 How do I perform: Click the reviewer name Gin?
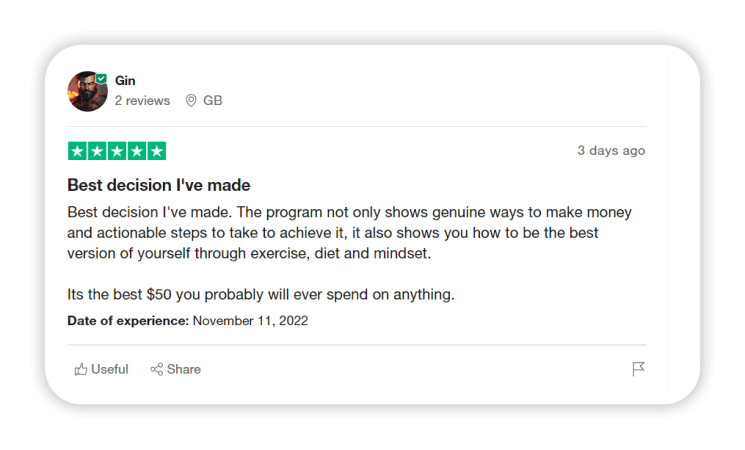click(x=125, y=80)
